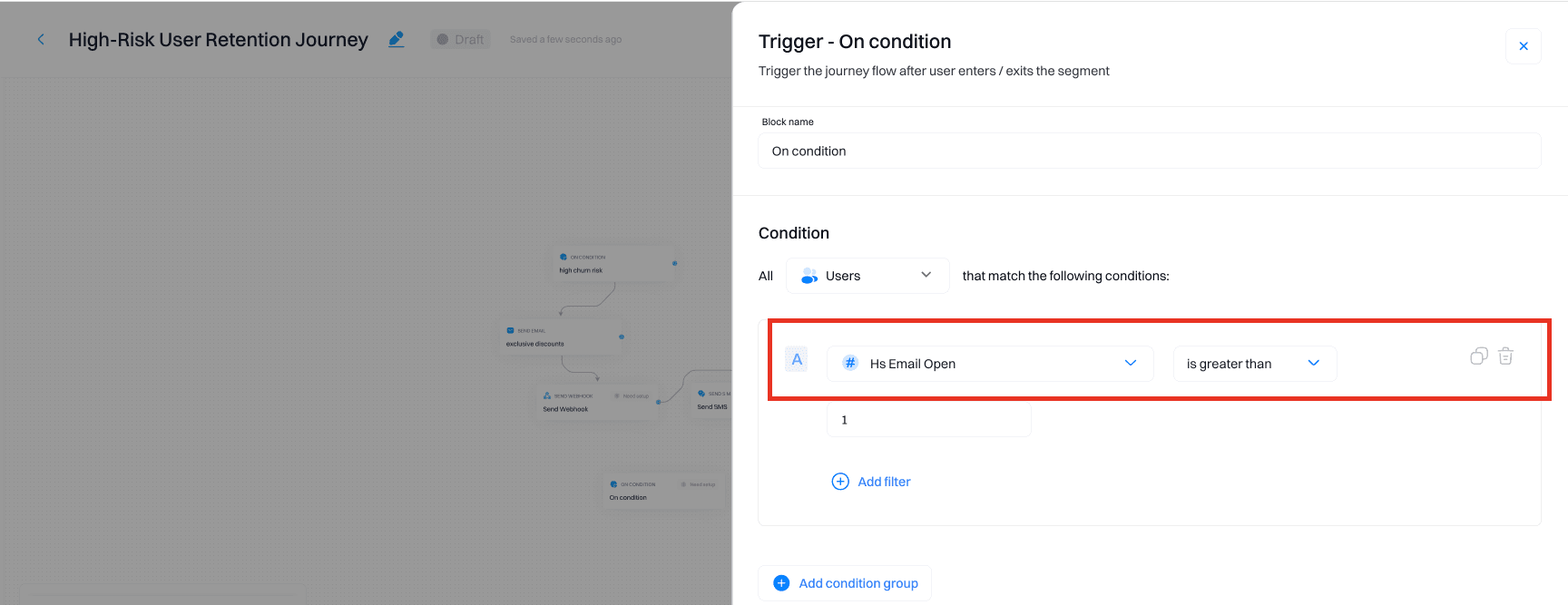Click the hash icon on Hs Email Open

(x=850, y=364)
